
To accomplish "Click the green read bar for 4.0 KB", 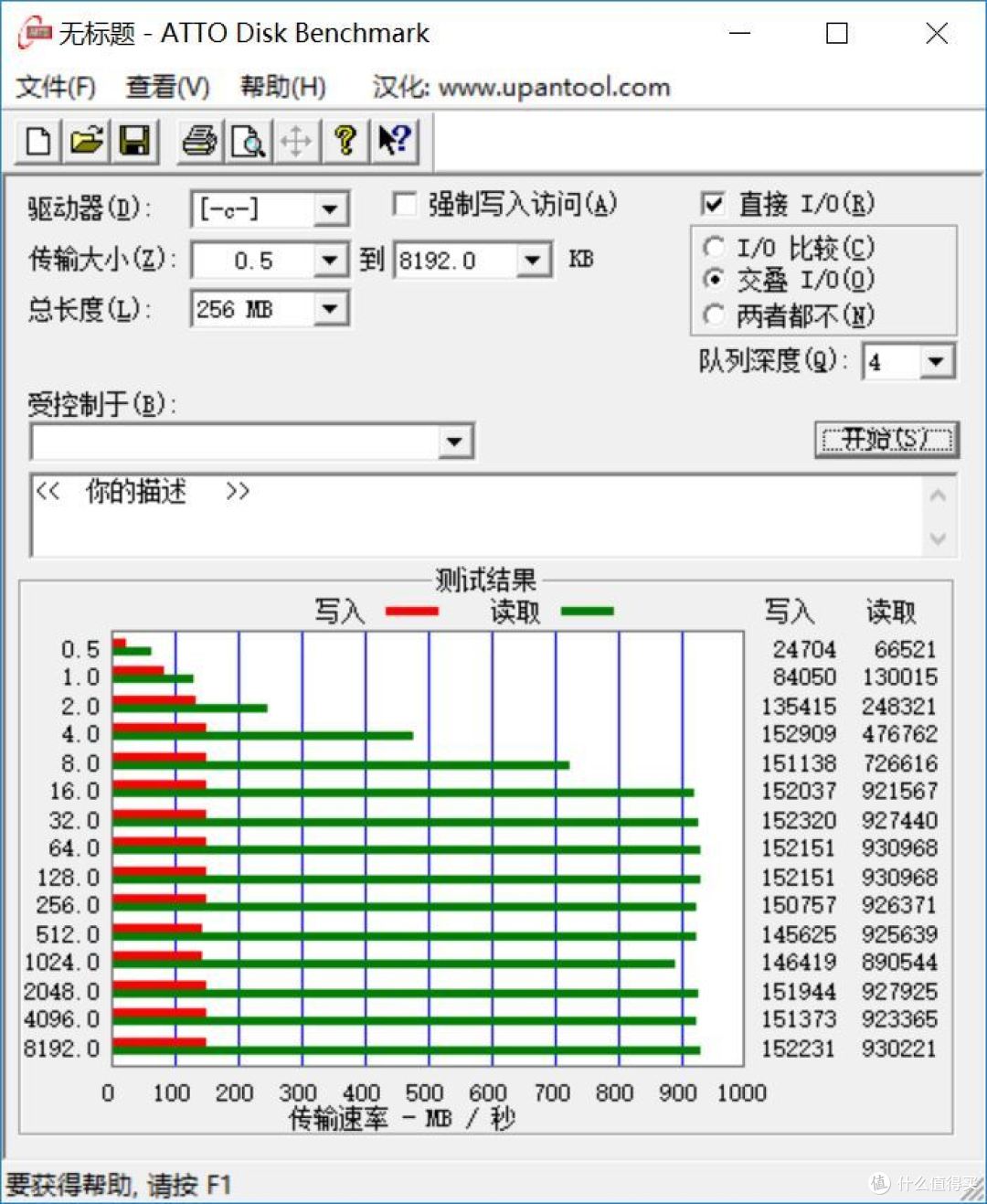I will pos(263,735).
